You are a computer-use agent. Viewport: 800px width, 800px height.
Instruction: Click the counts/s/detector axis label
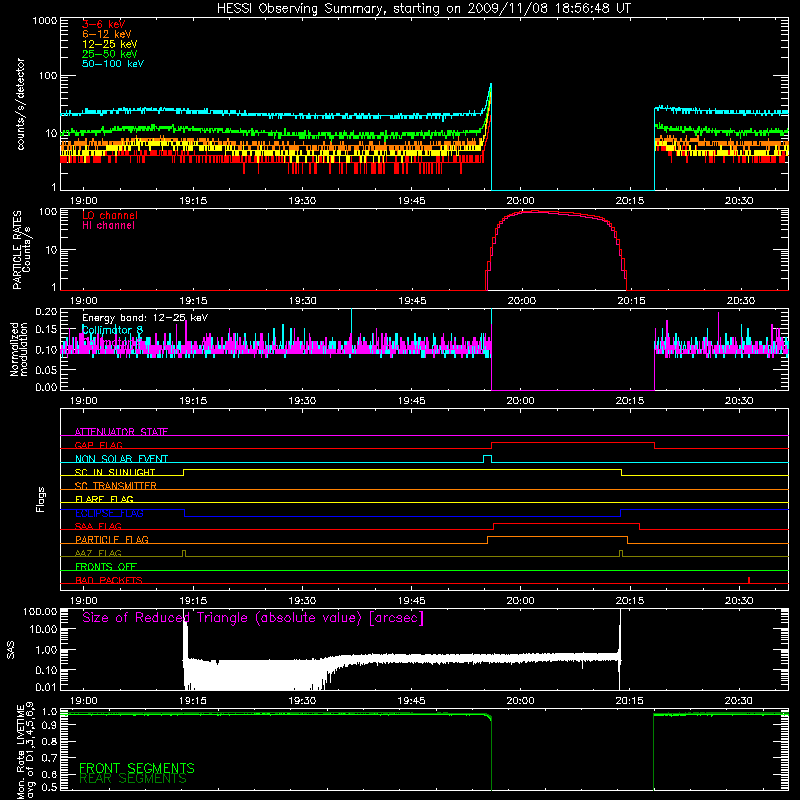(21, 104)
